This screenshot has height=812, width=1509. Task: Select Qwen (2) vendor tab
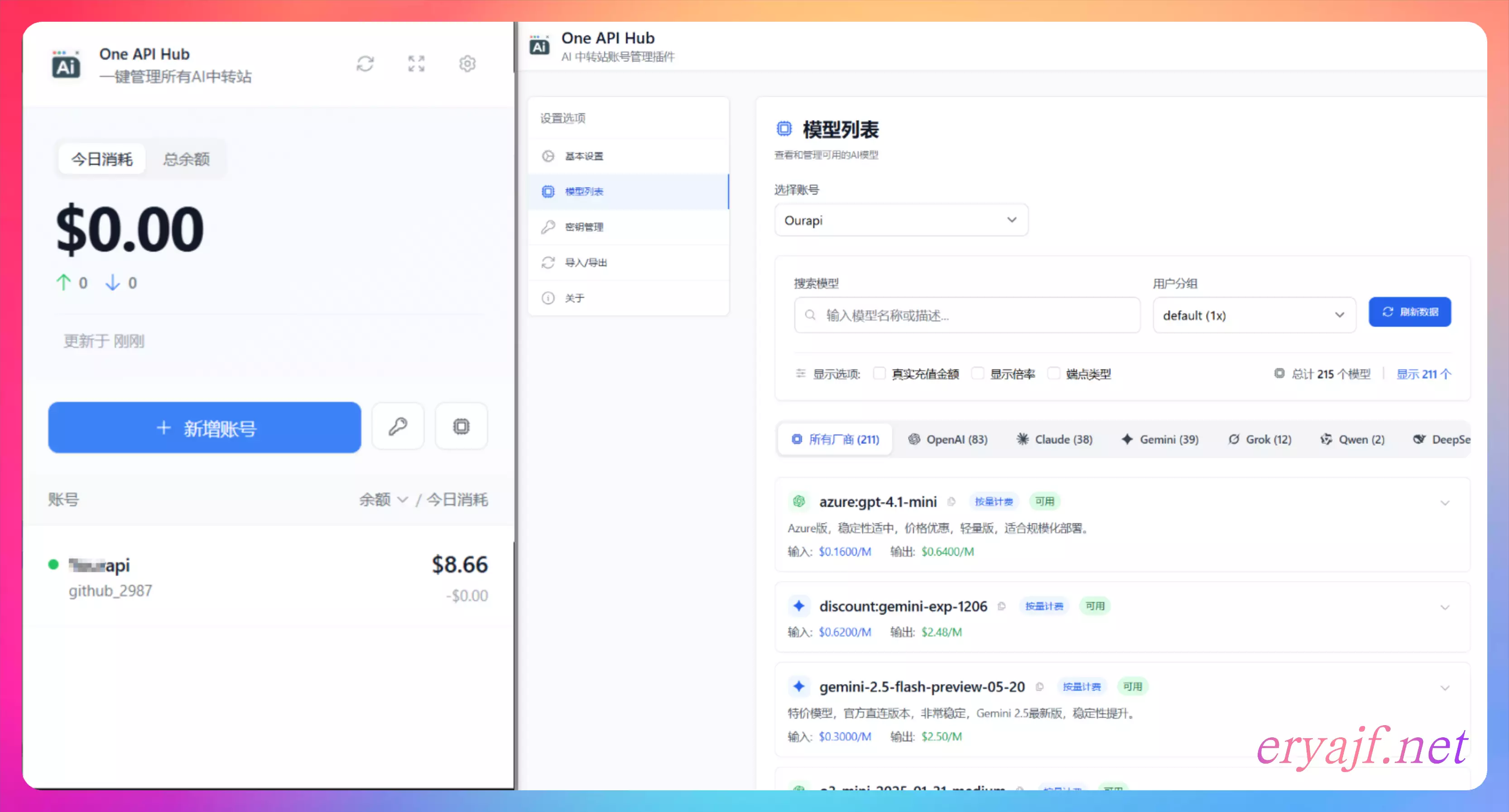click(1352, 439)
